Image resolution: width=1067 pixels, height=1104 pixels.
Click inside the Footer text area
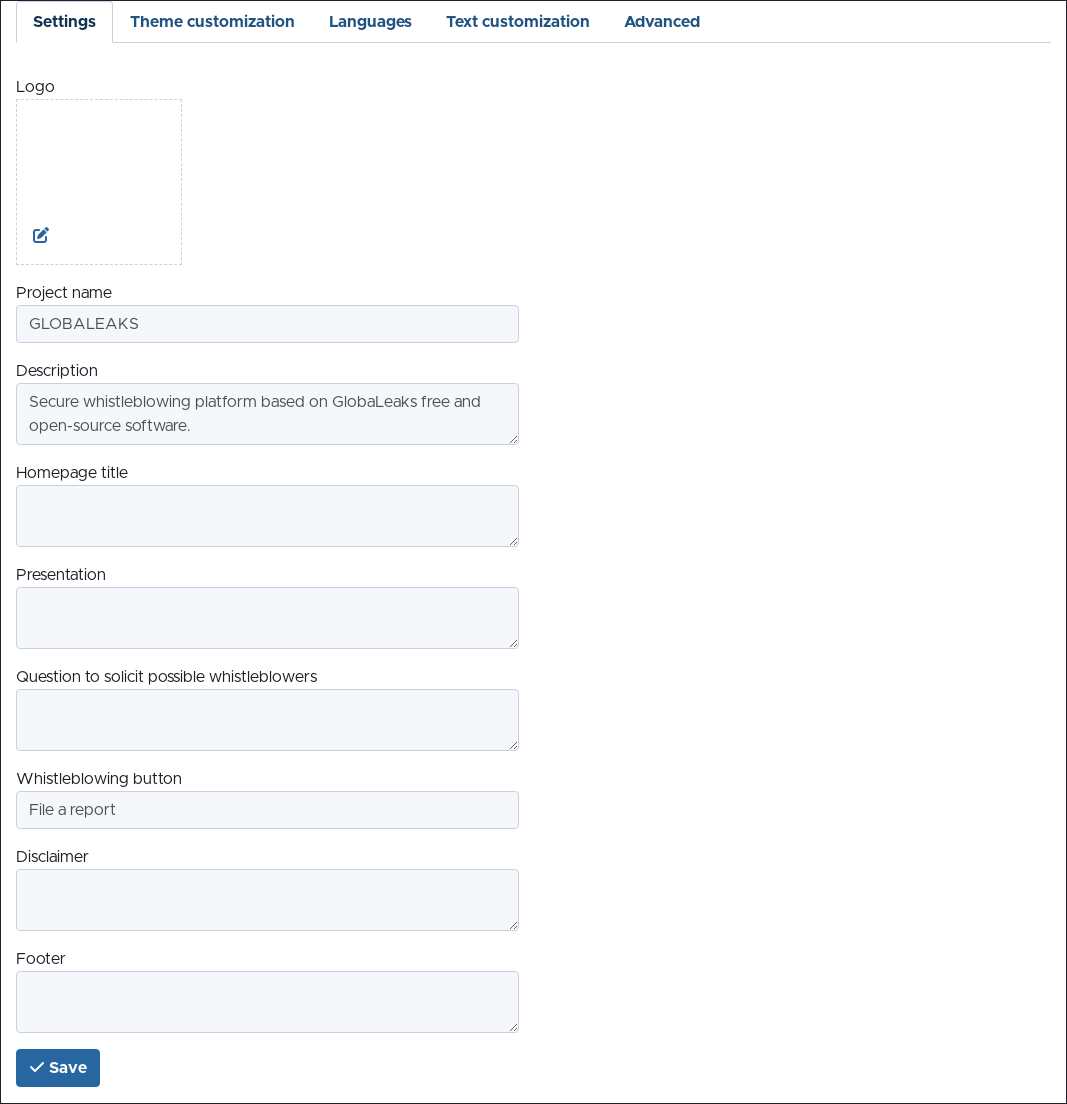click(x=267, y=1002)
